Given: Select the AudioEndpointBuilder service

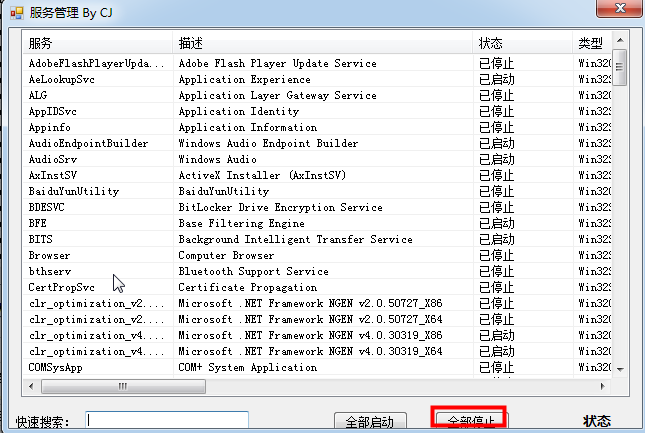Looking at the screenshot, I should point(88,144).
